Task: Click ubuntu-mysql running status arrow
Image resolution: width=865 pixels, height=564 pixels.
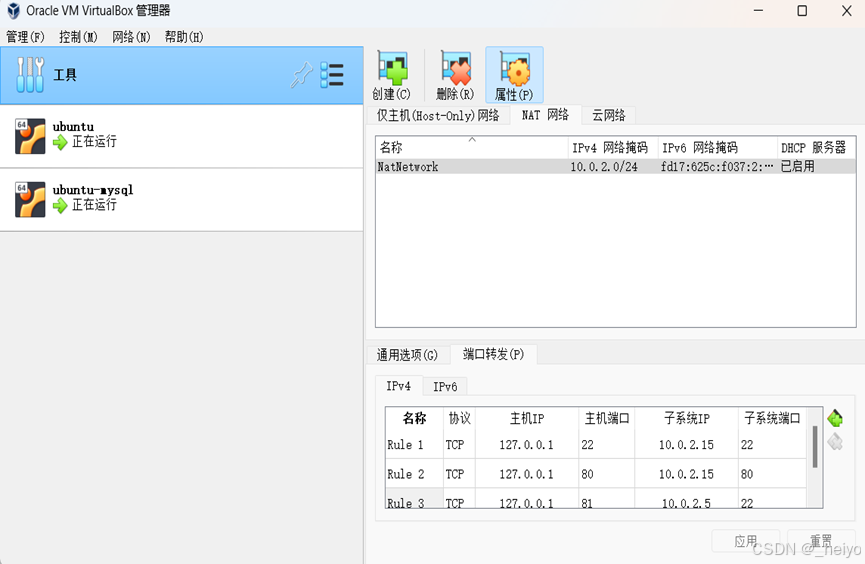Action: pos(60,206)
